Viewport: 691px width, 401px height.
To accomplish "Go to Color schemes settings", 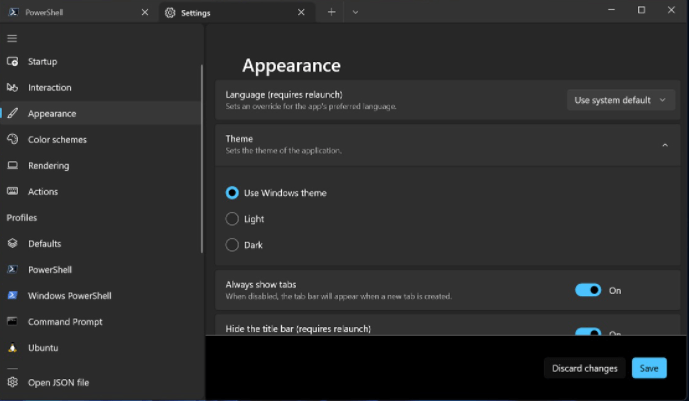I will (x=101, y=139).
